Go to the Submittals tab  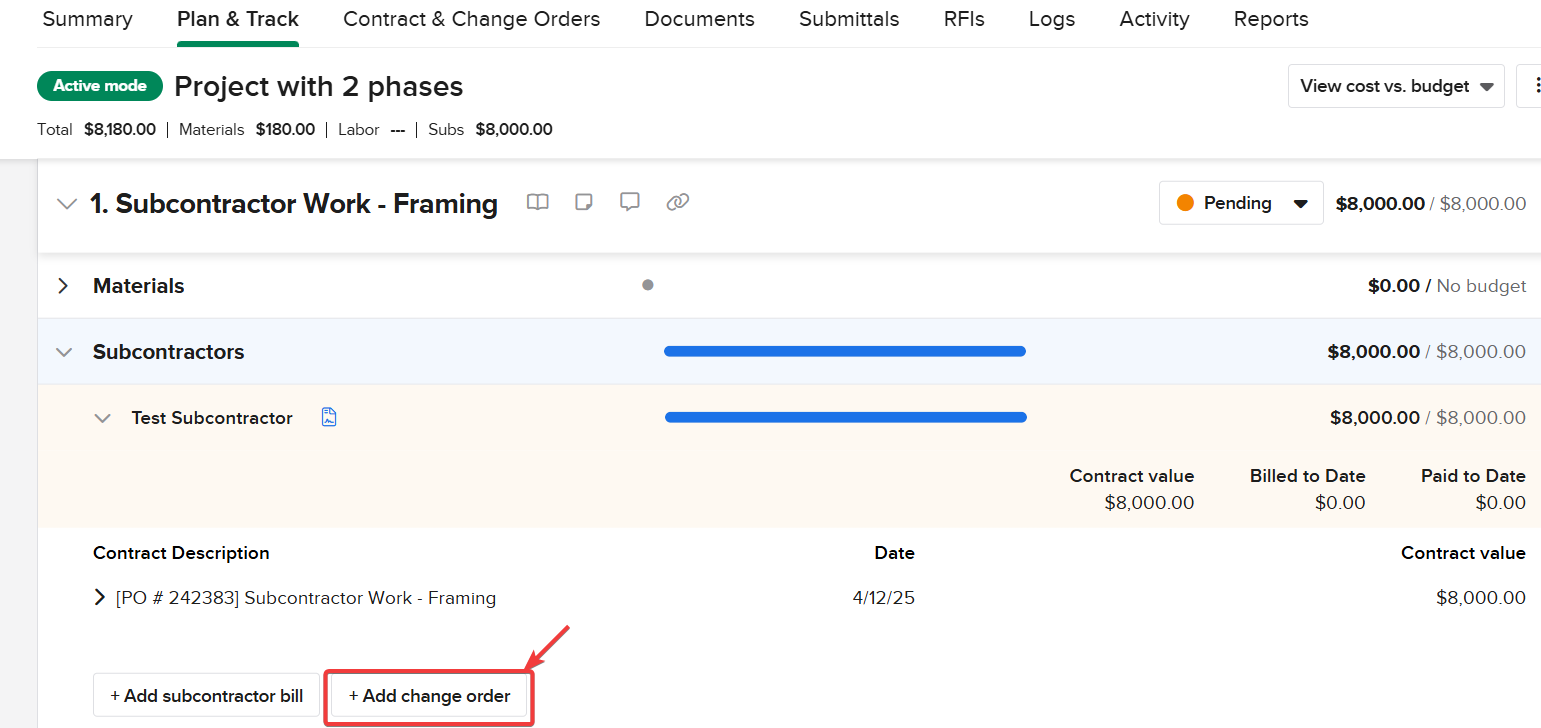849,19
